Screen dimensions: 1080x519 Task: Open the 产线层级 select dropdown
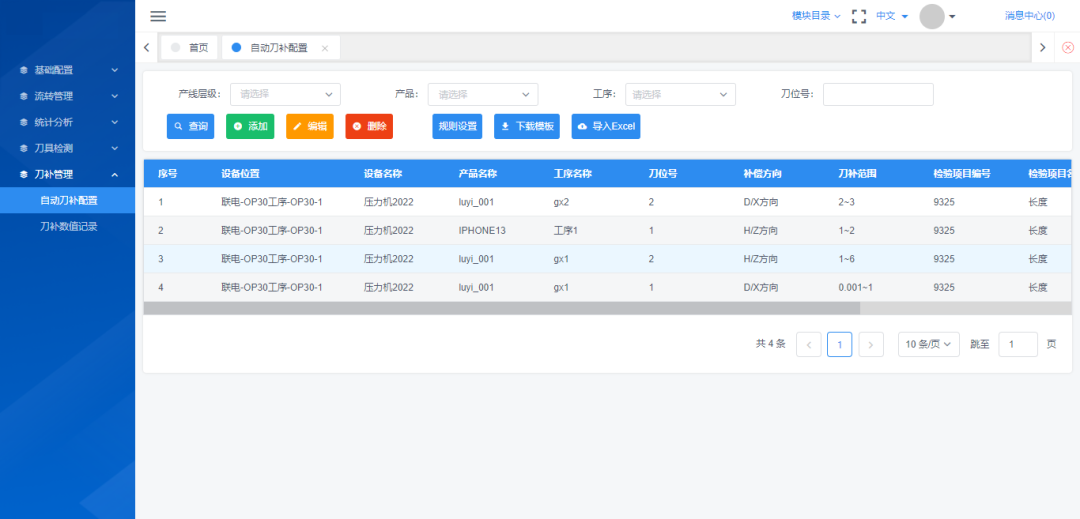285,94
